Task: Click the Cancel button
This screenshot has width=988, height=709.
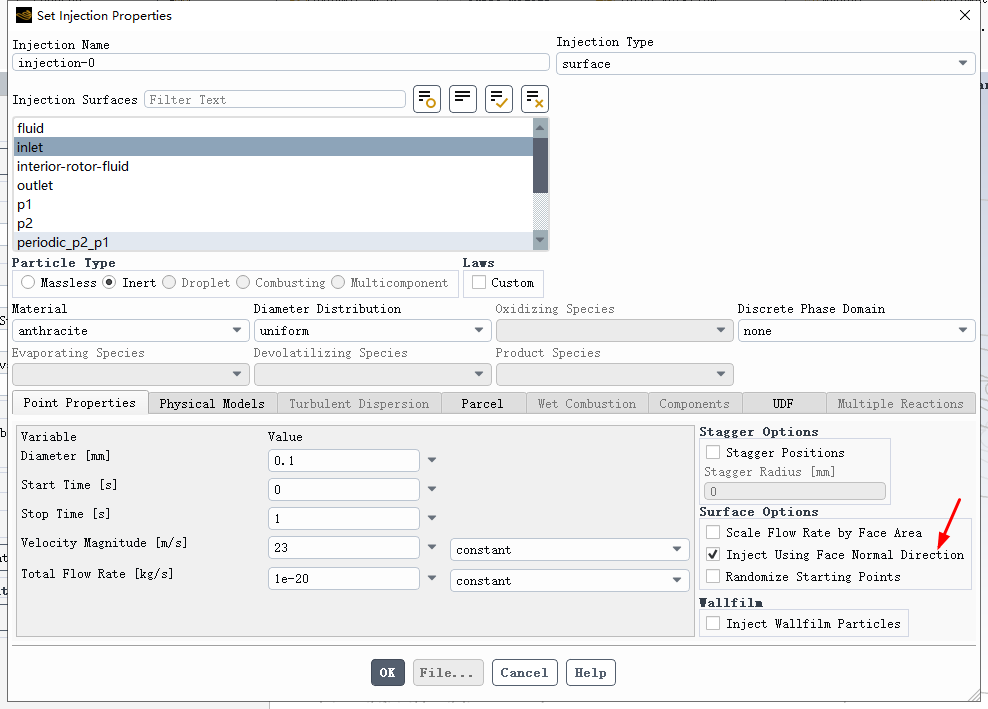Action: [524, 672]
